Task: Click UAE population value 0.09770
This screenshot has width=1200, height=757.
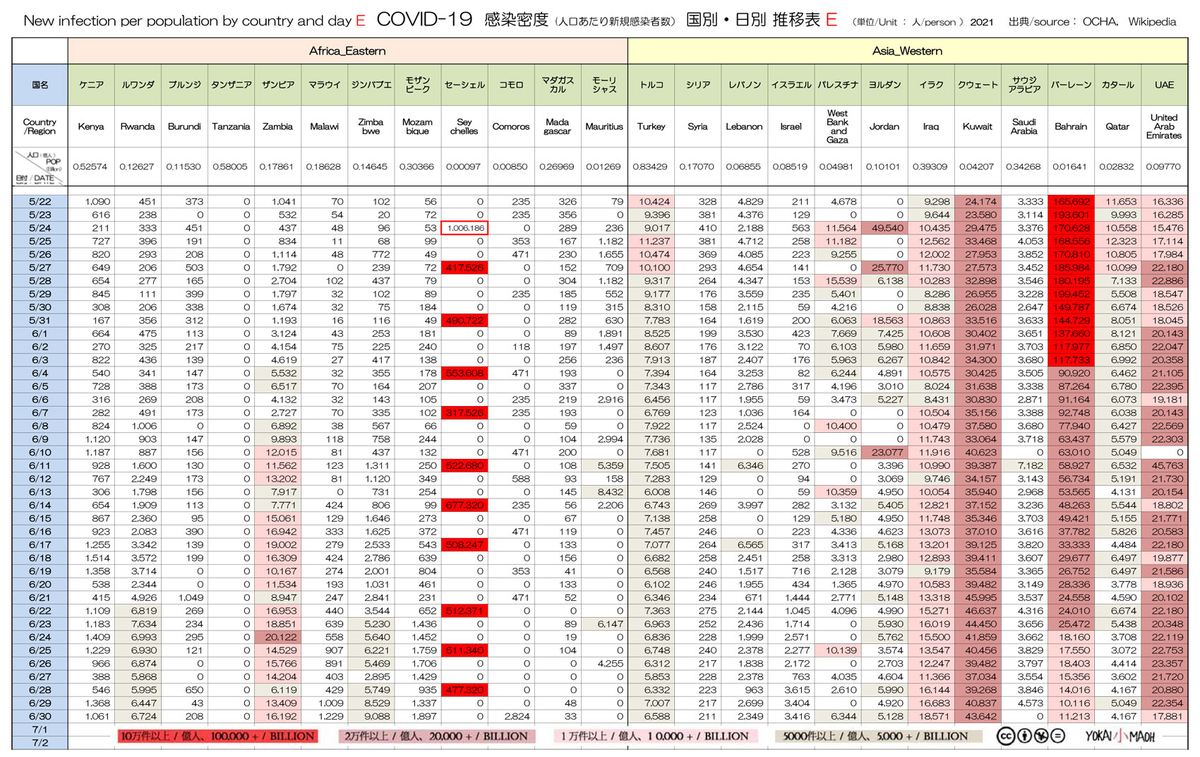Action: click(x=1165, y=166)
